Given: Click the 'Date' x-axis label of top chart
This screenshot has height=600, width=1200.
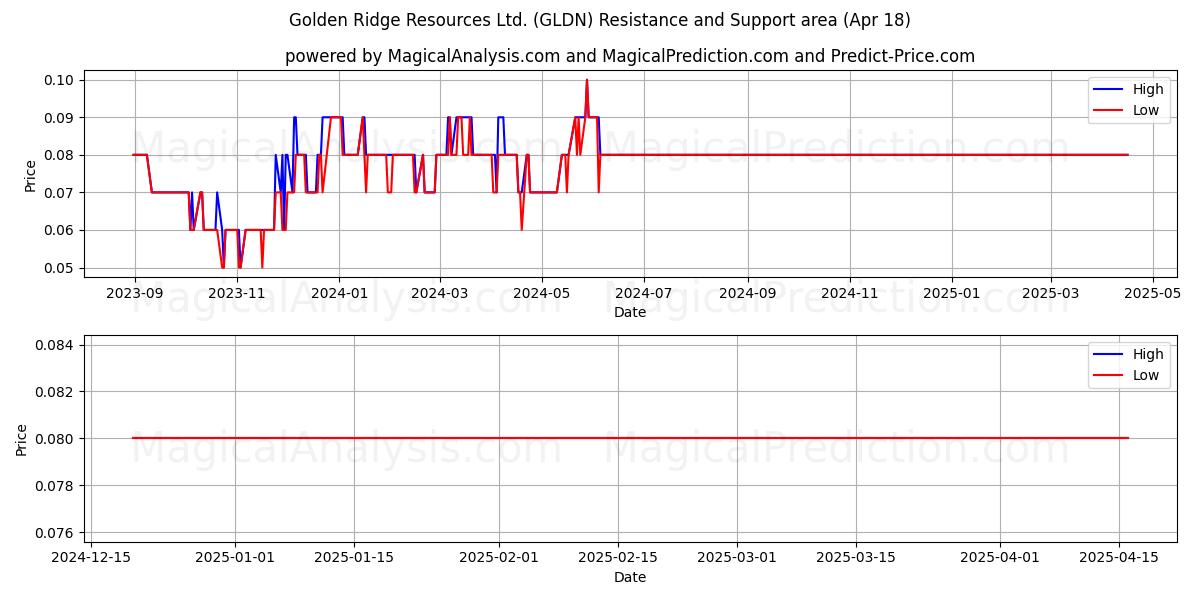Looking at the screenshot, I should (630, 312).
